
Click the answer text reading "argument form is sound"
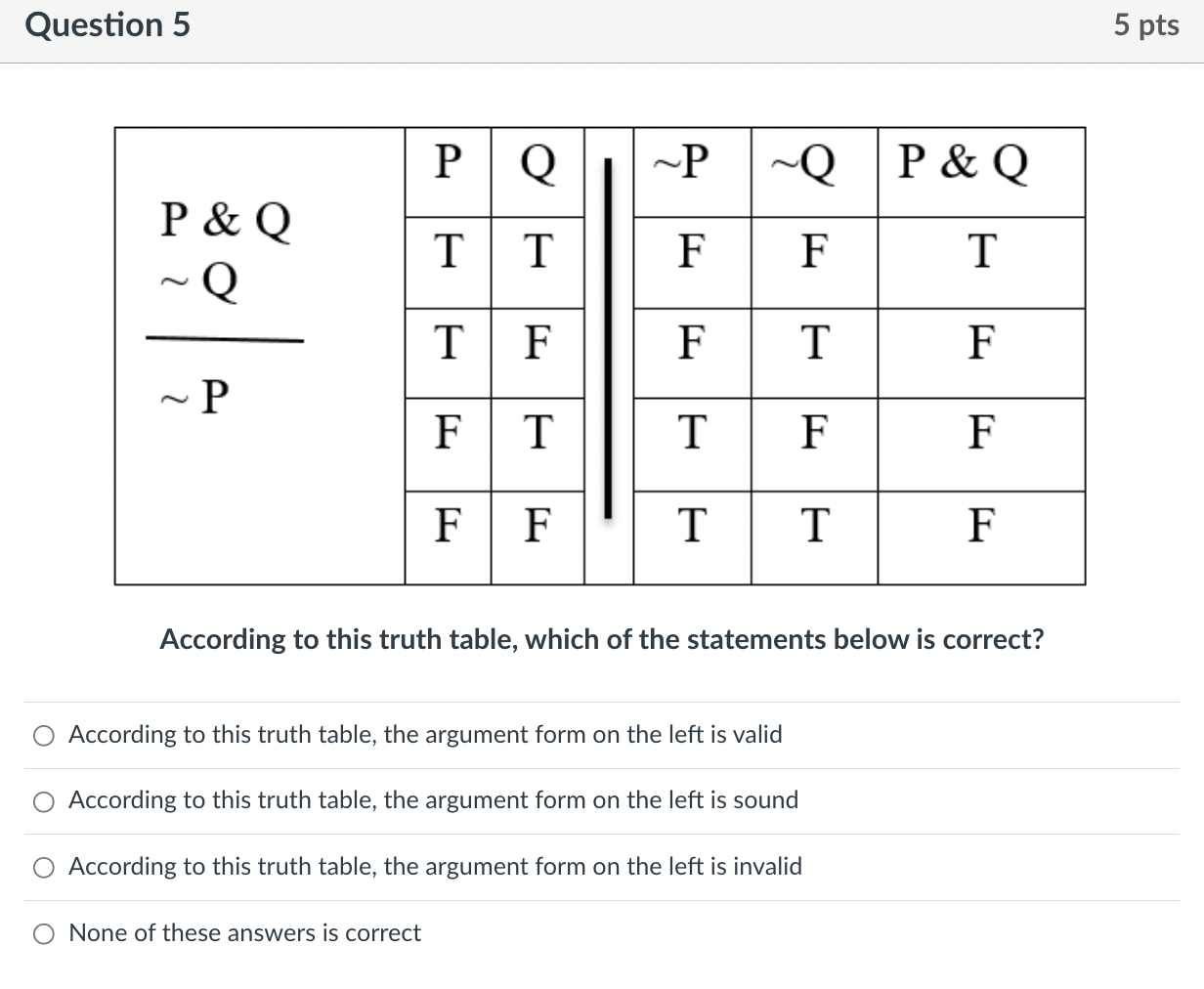point(433,801)
